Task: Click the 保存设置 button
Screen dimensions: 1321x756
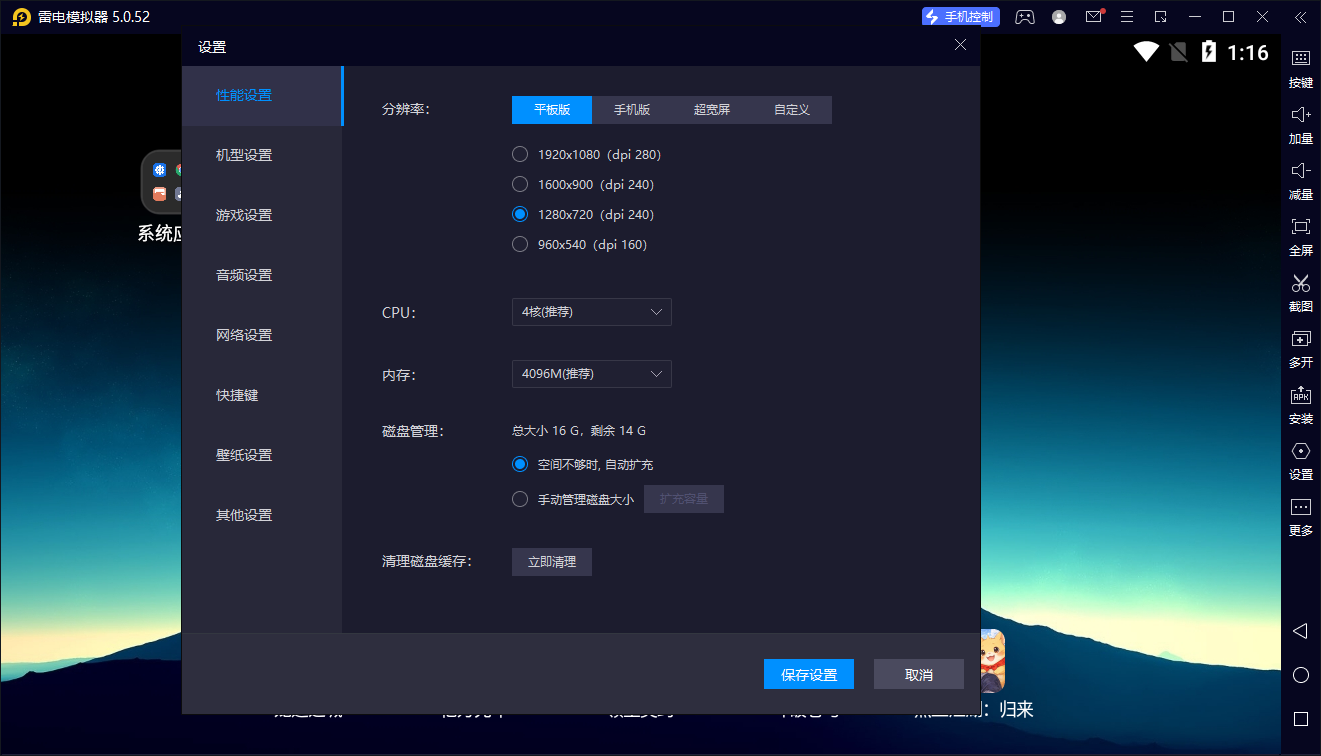Action: pos(809,675)
